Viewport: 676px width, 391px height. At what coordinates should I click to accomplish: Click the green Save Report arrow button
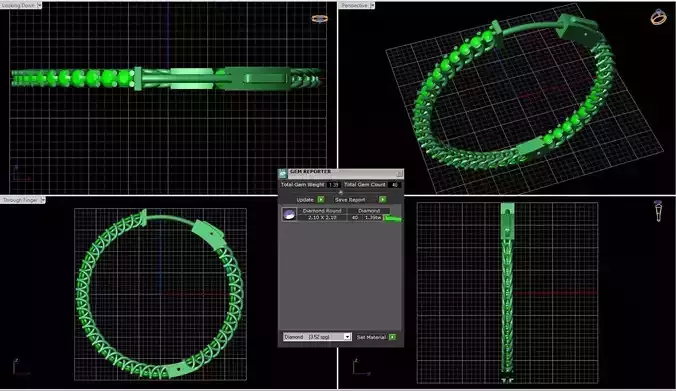tap(382, 200)
